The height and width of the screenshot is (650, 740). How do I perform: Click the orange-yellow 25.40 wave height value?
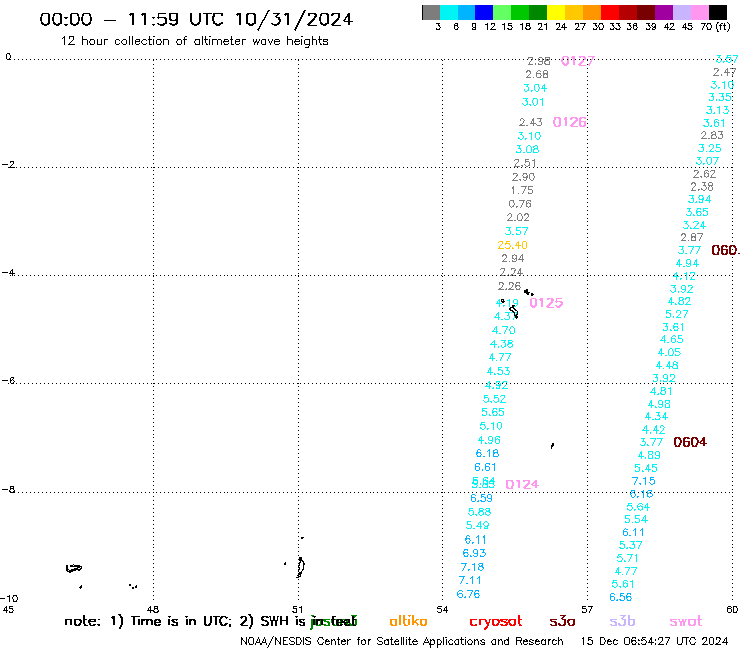[x=512, y=245]
